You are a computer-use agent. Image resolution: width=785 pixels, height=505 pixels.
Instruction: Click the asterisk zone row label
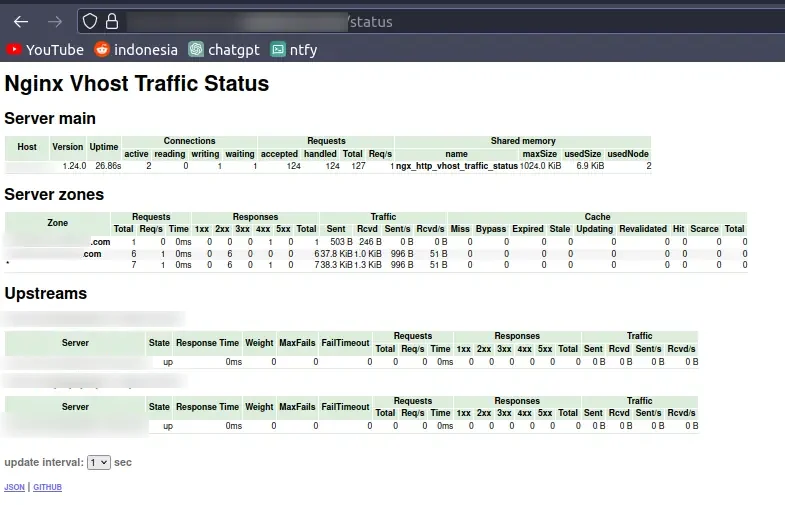[x=8, y=263]
